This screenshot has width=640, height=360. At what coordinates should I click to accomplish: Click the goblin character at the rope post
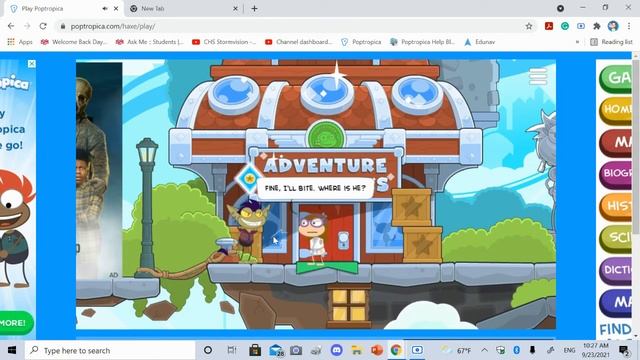pos(248,230)
